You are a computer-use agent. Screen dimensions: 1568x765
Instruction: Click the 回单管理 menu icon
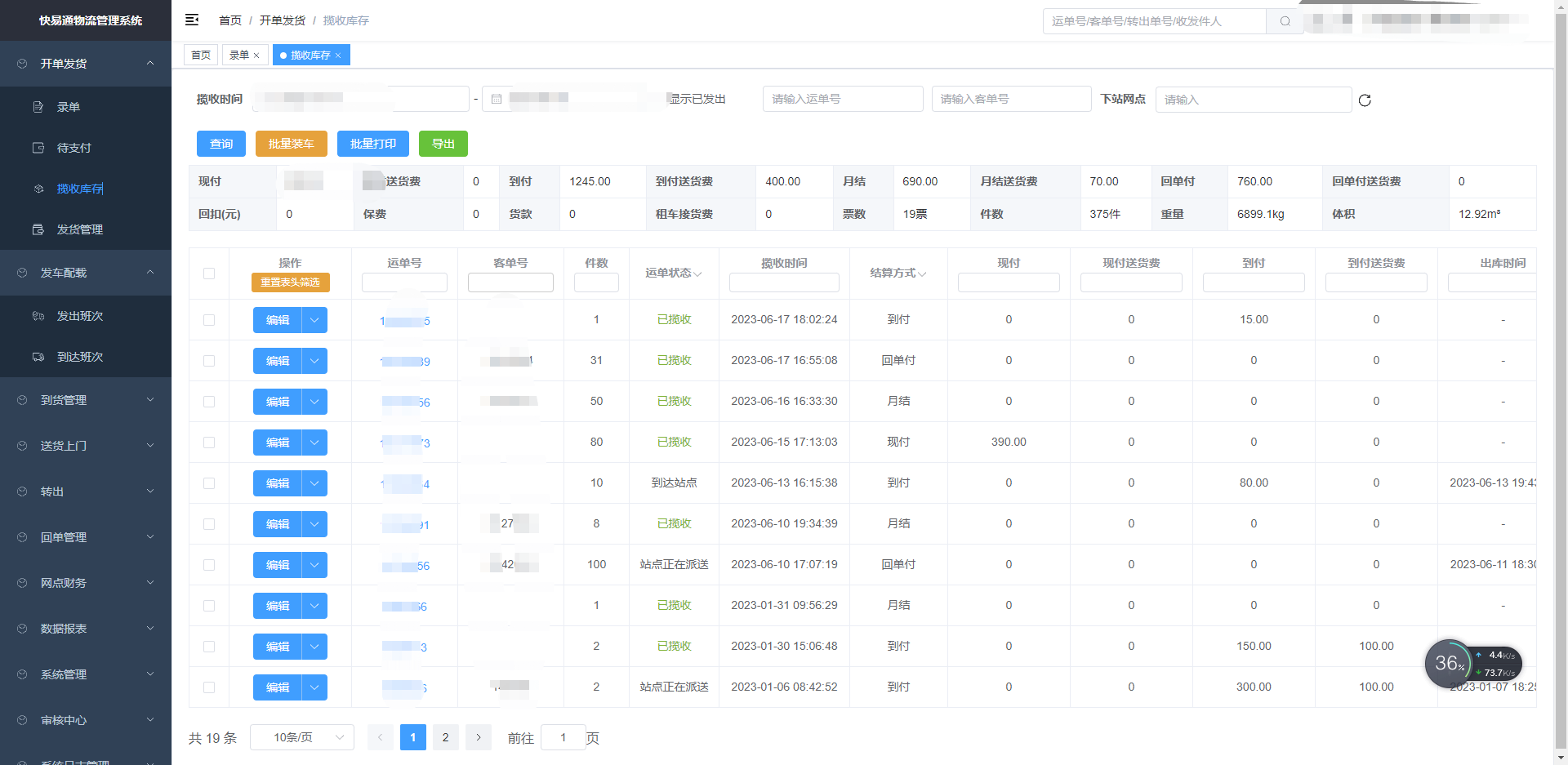click(22, 537)
